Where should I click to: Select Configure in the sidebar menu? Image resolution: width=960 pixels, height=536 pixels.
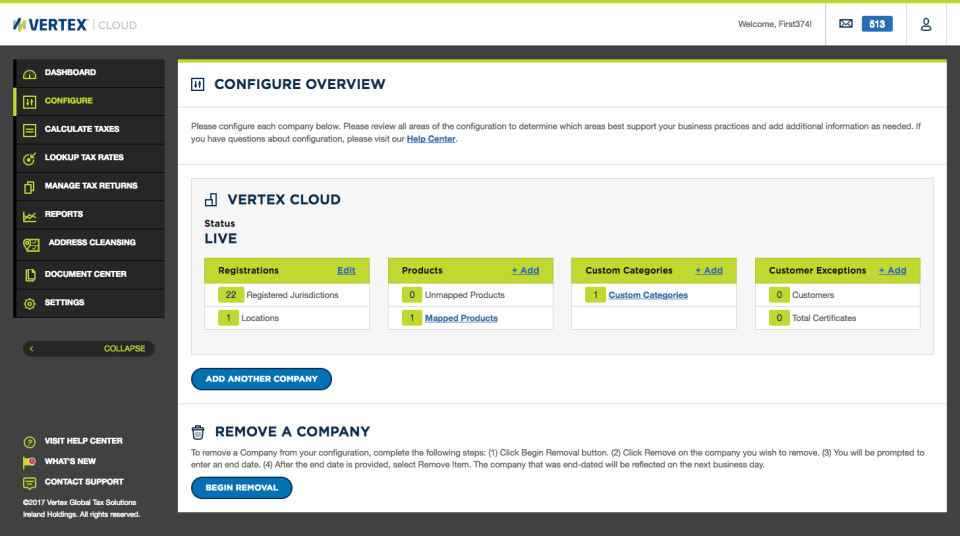pyautogui.click(x=68, y=101)
